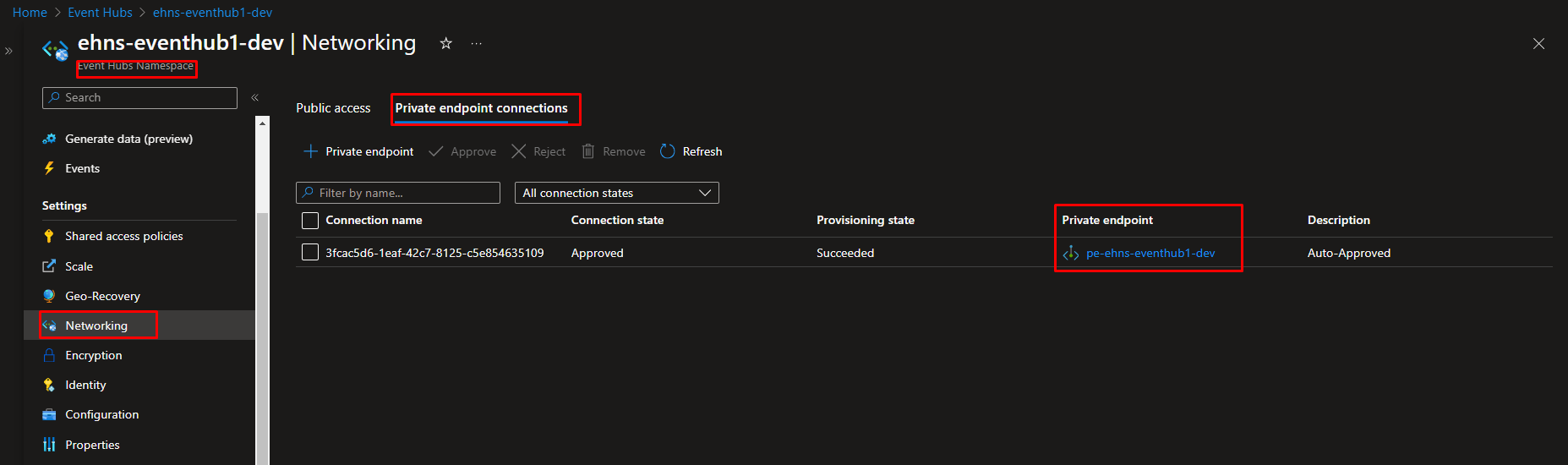Click the Generate data (preview) icon
The height and width of the screenshot is (465, 1568).
(x=49, y=139)
